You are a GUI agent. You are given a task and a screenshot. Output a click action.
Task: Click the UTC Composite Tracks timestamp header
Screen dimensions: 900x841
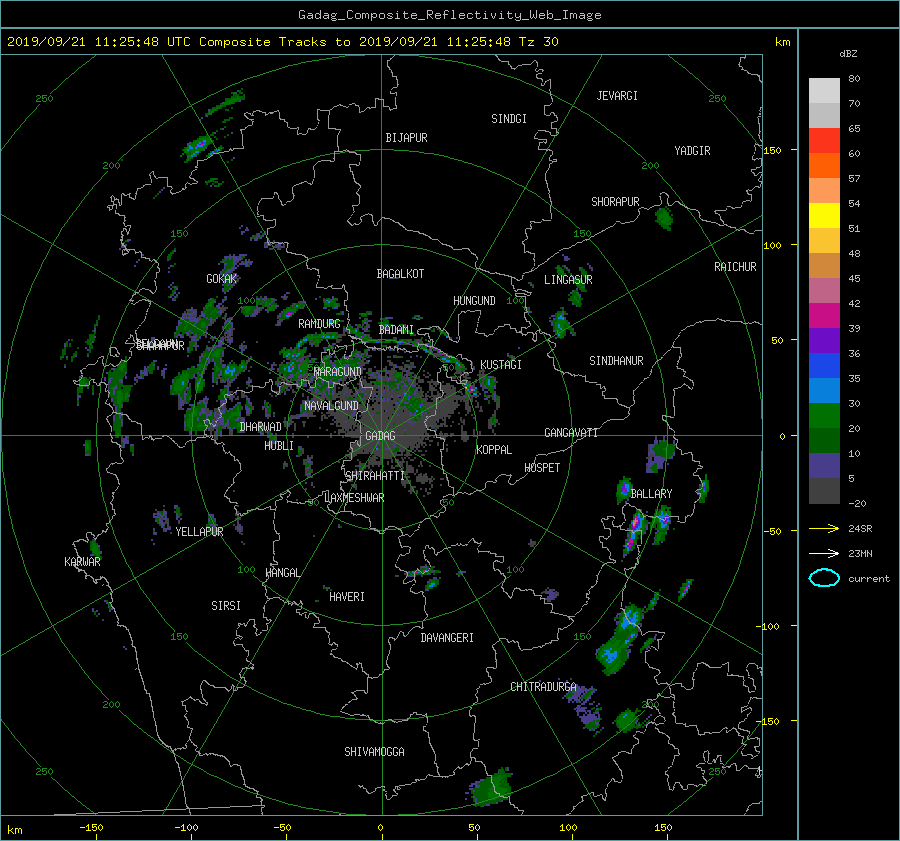click(283, 41)
